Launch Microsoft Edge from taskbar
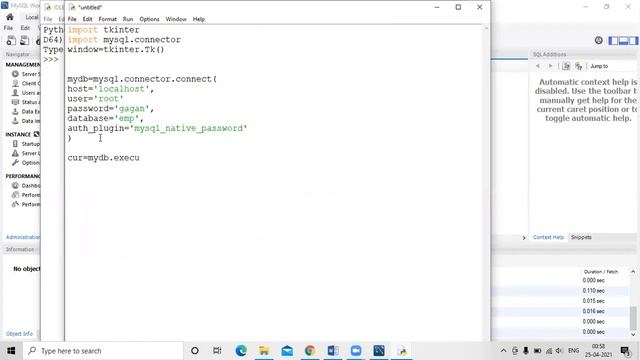640x360 pixels. point(241,351)
